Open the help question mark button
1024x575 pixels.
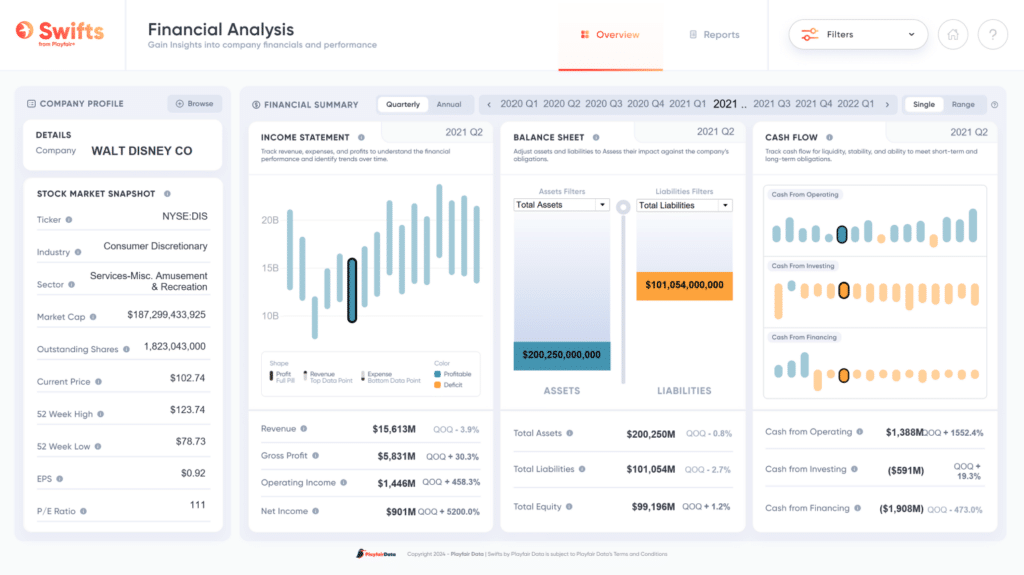pyautogui.click(x=993, y=35)
